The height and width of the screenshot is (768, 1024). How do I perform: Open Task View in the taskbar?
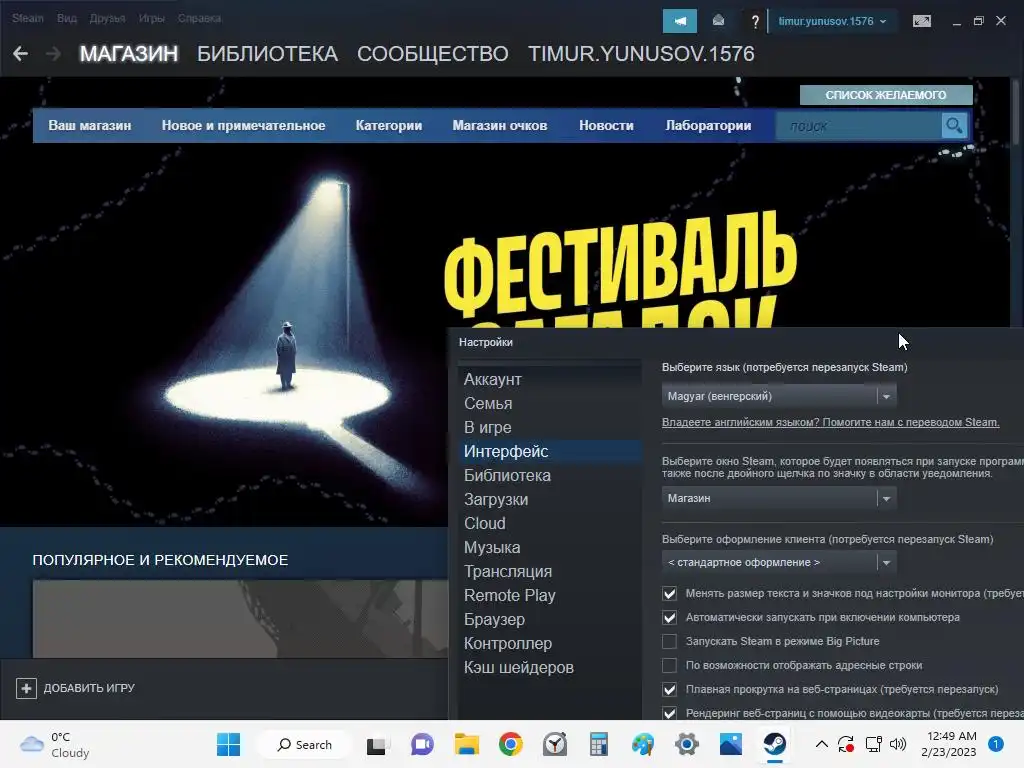coord(378,744)
